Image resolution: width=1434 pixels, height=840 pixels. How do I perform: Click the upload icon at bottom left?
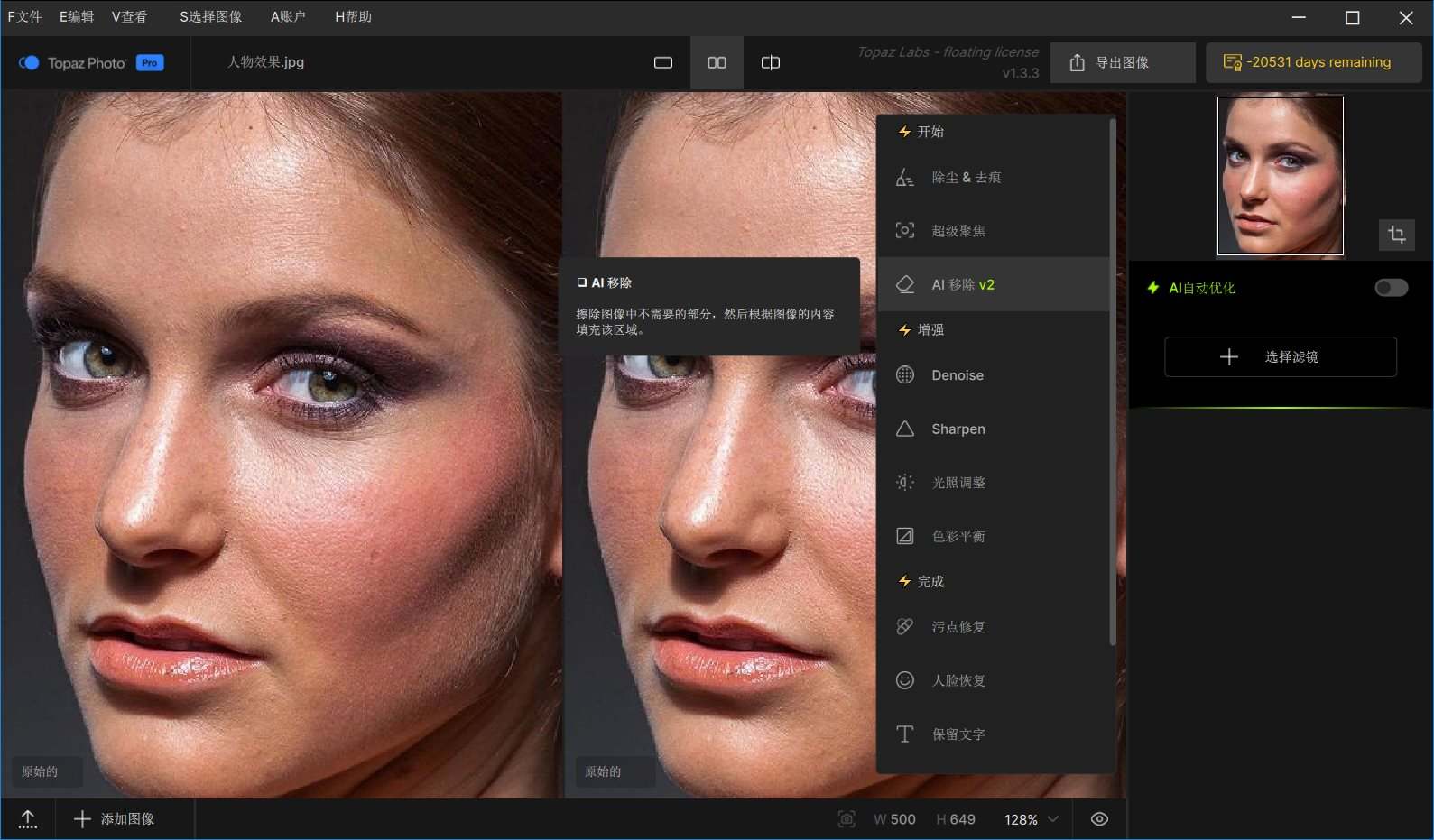tap(28, 818)
